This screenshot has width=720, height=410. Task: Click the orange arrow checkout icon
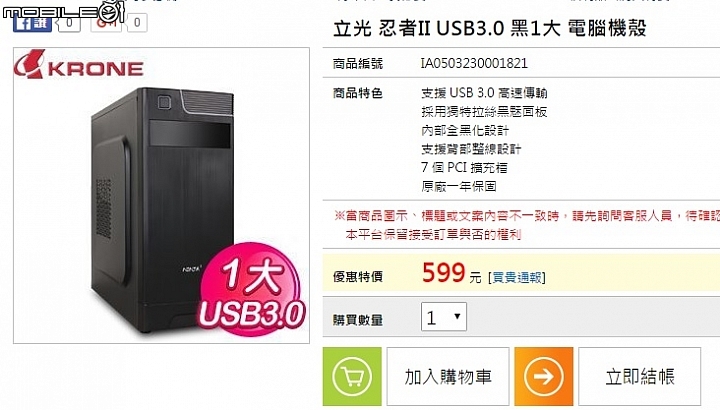coord(544,376)
